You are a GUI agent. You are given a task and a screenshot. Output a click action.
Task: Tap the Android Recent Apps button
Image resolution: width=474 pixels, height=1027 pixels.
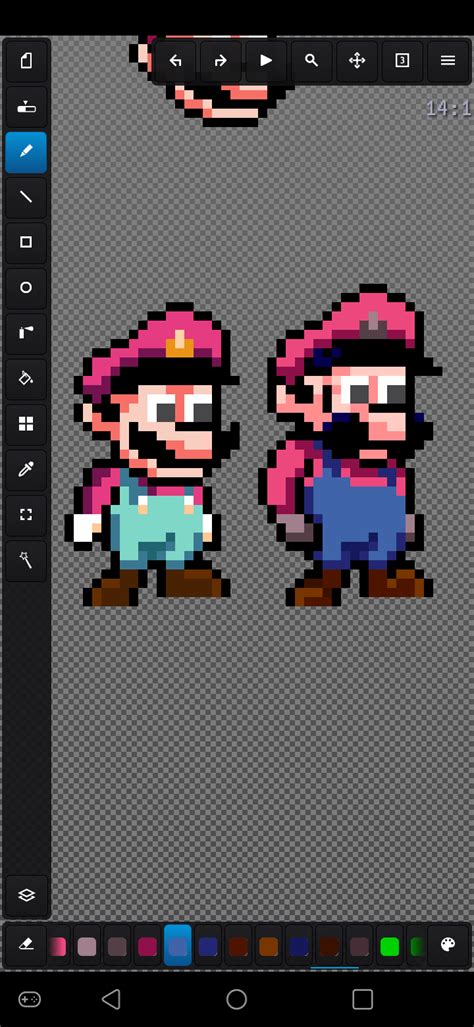click(362, 999)
